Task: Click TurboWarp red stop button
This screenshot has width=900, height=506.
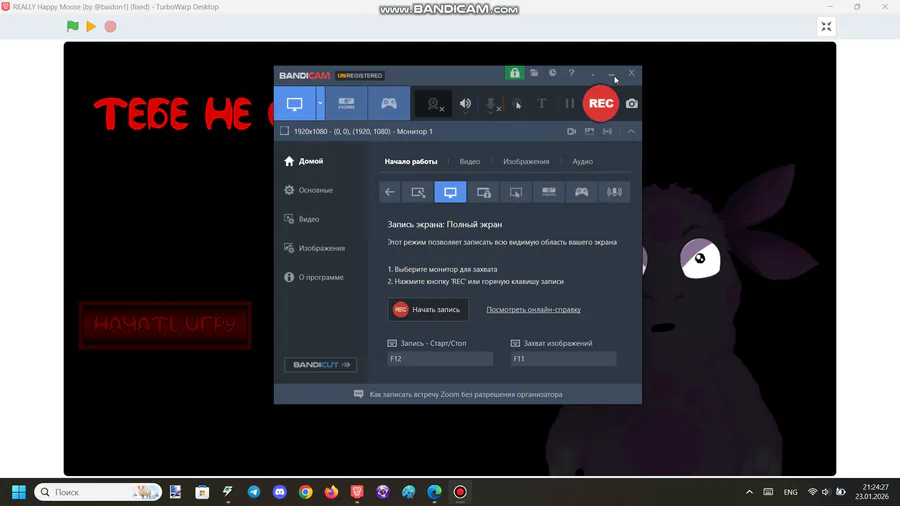Action: [x=111, y=26]
